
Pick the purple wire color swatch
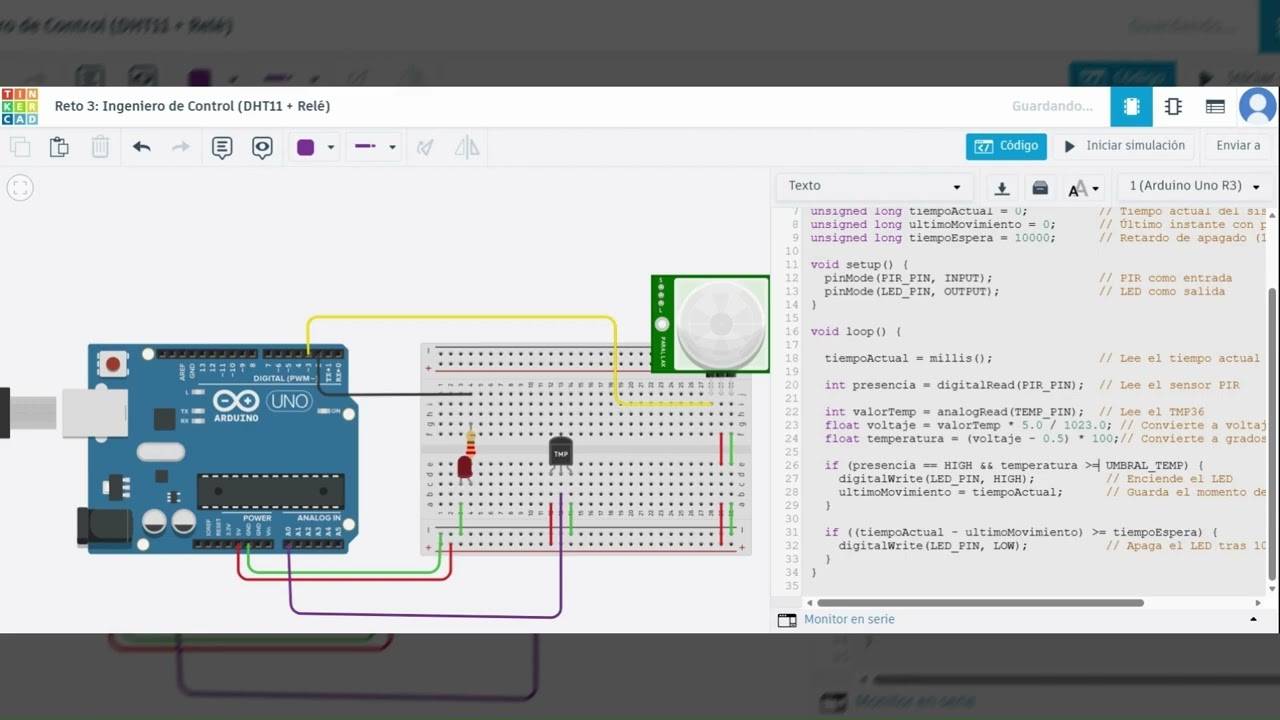[306, 147]
